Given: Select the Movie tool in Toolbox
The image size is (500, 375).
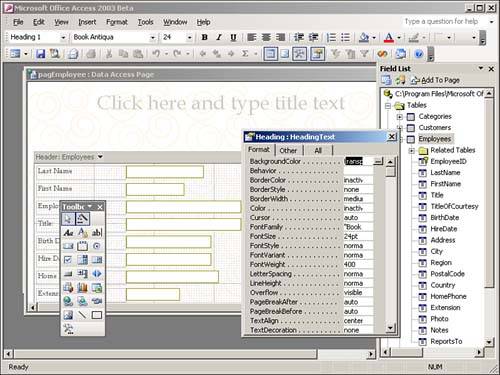Looking at the screenshot, I should [97, 301].
